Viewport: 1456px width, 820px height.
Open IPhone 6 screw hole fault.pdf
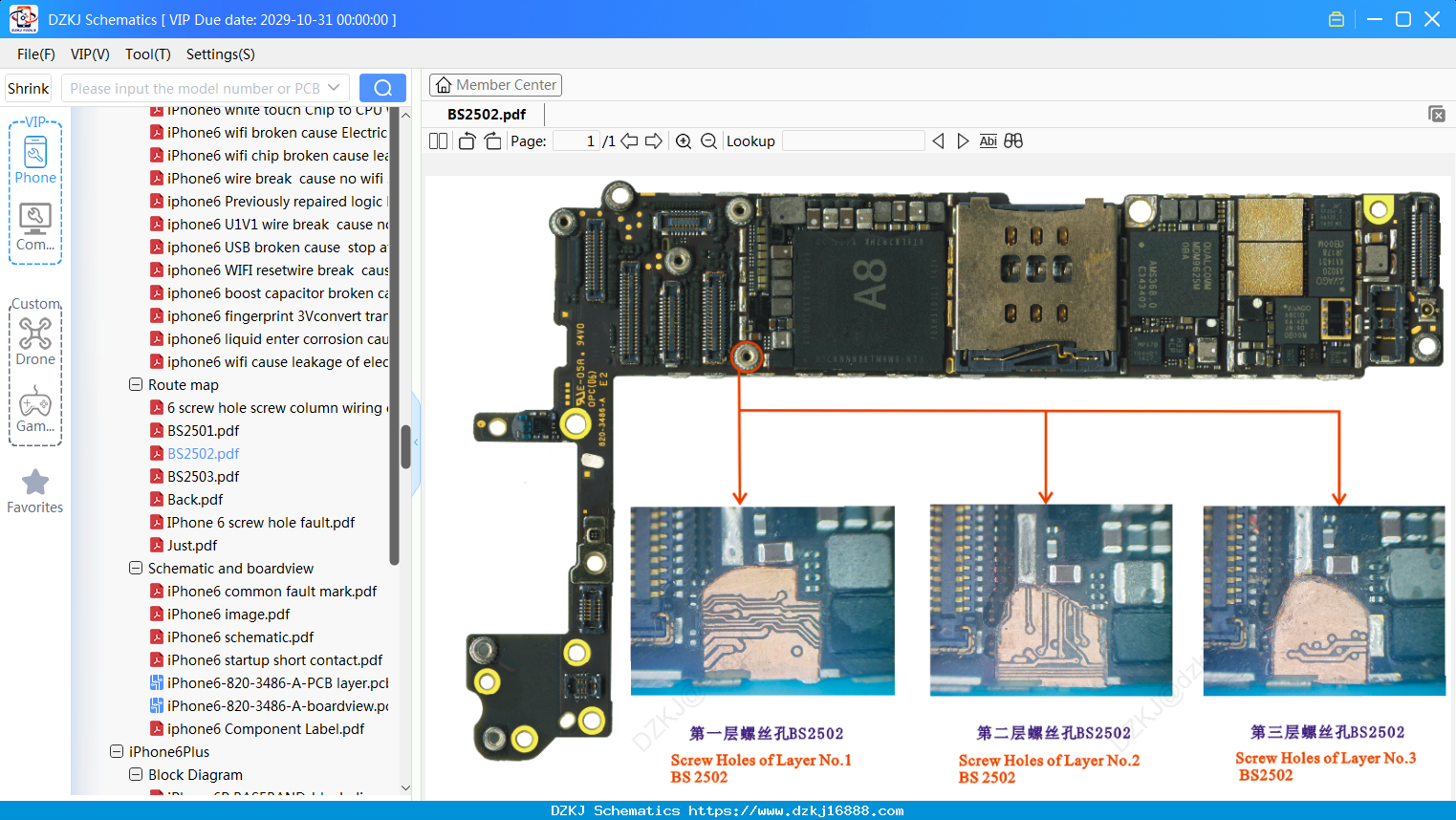[x=260, y=522]
